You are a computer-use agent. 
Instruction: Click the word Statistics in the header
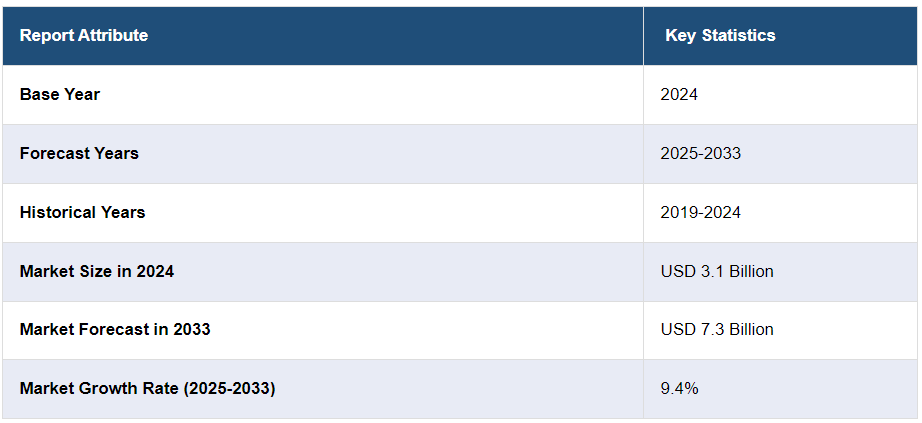(738, 36)
